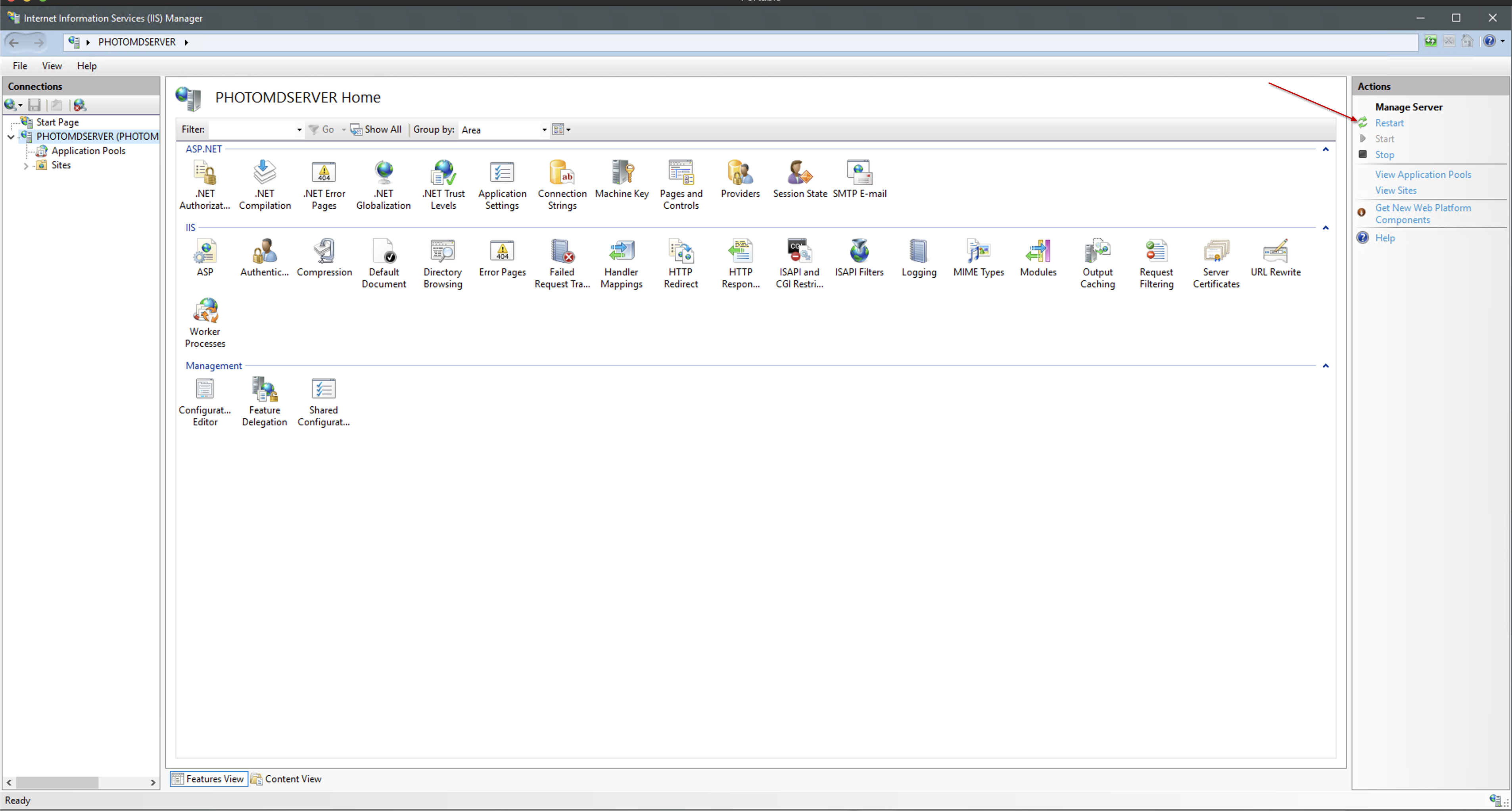
Task: Open the Feature Delegation icon
Action: (265, 401)
